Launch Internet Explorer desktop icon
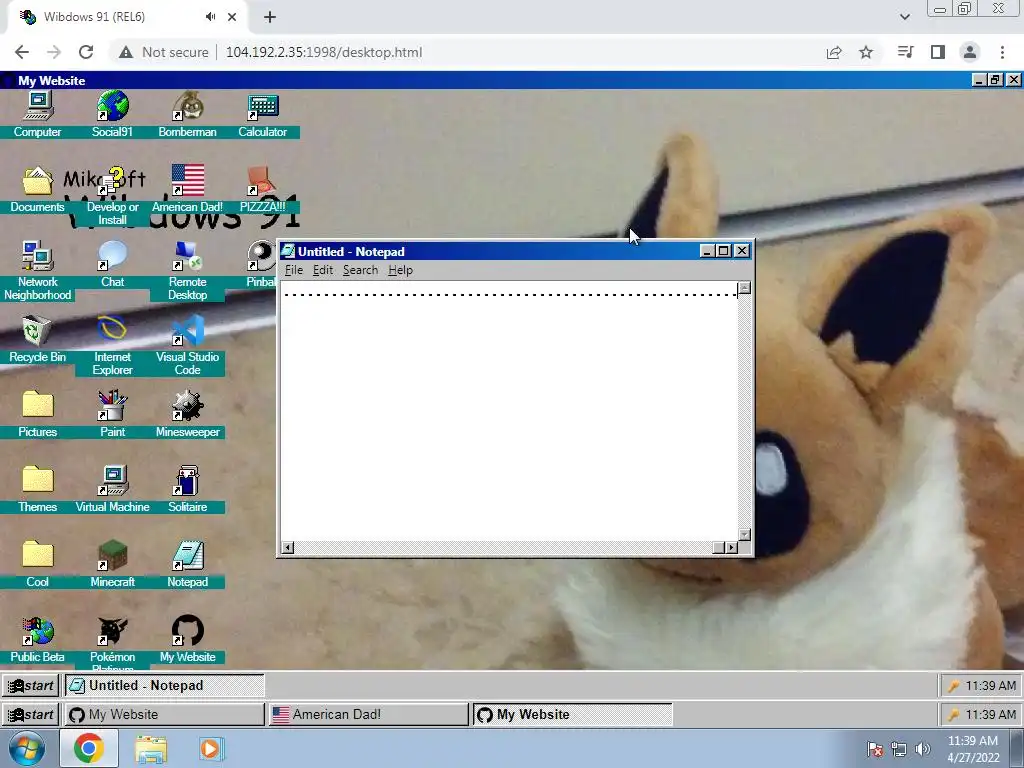Screen dimensions: 1024x768 coord(112,345)
